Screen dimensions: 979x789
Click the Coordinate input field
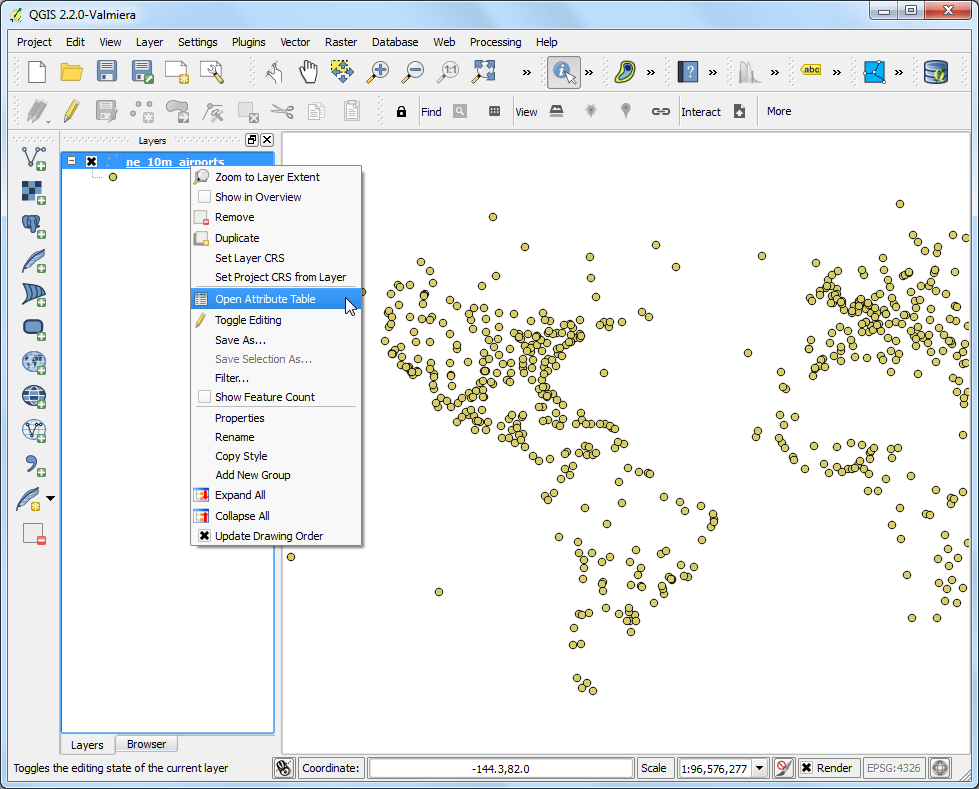coord(501,768)
